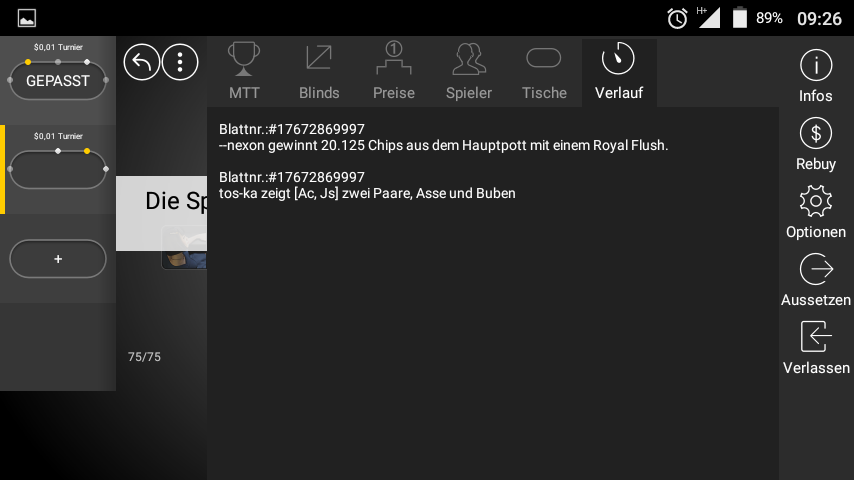
Task: Switch to the Tische tab
Action: pos(544,72)
